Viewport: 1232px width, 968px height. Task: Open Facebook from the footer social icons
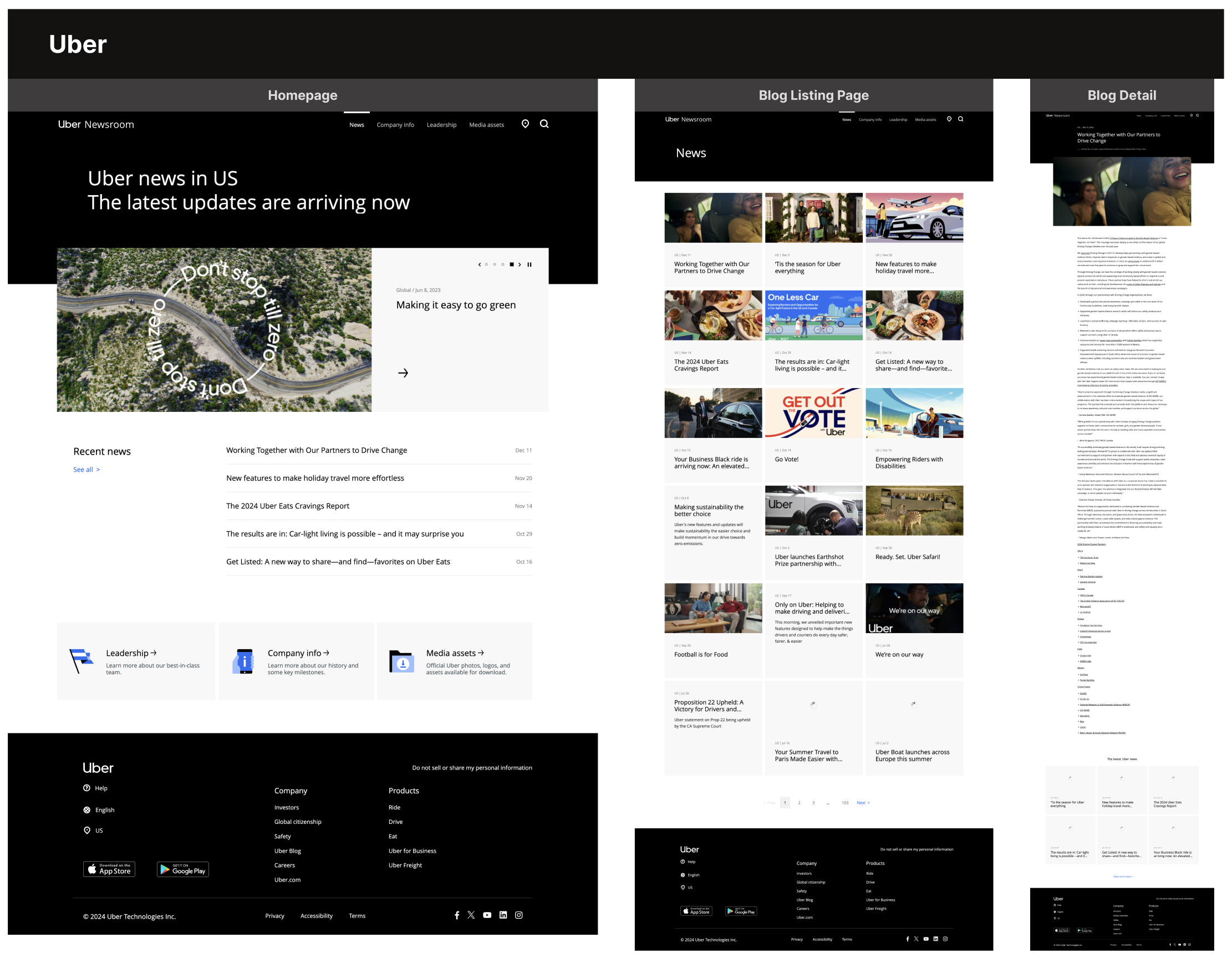tap(457, 915)
